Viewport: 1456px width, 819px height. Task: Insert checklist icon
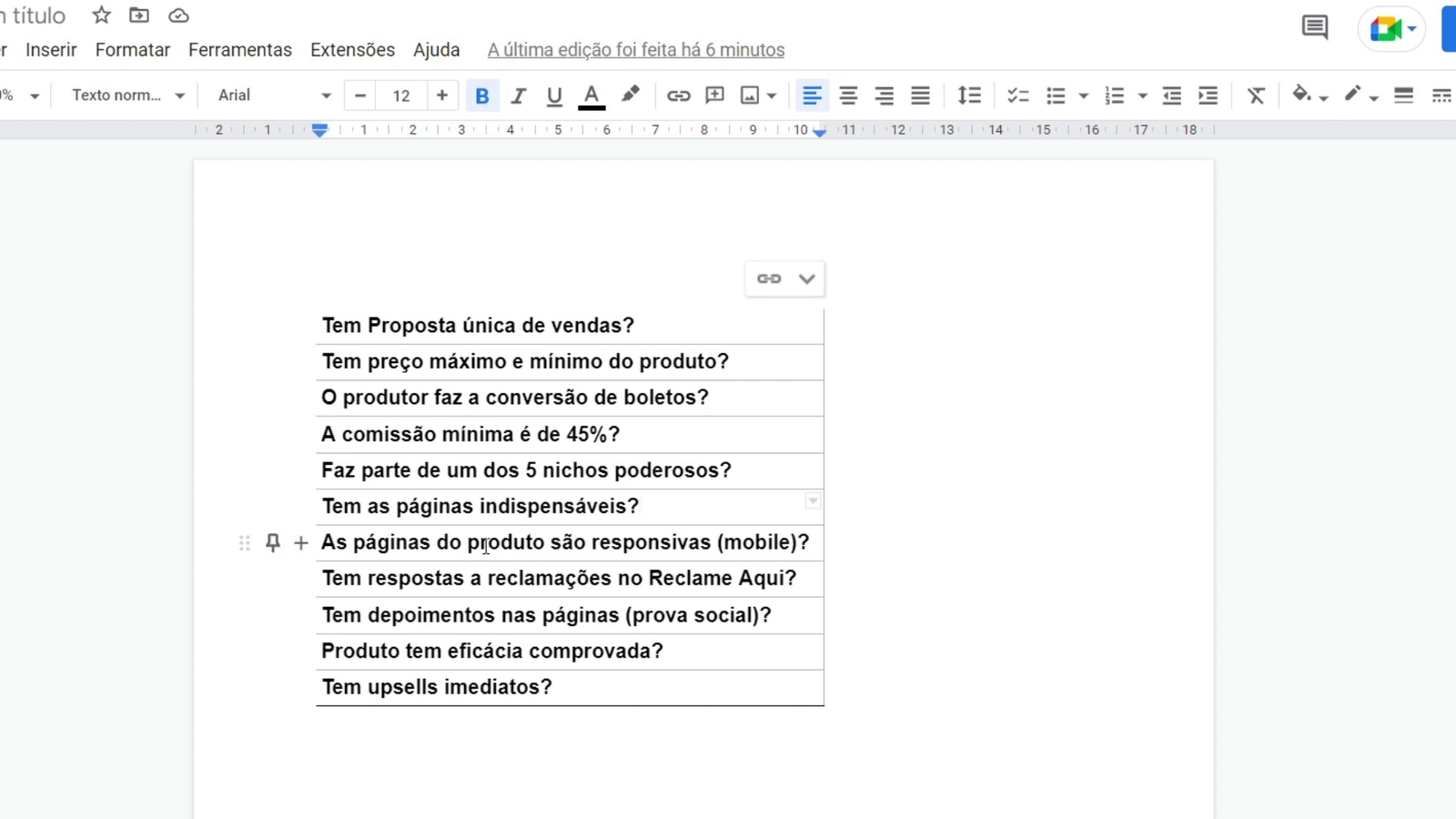(1017, 96)
